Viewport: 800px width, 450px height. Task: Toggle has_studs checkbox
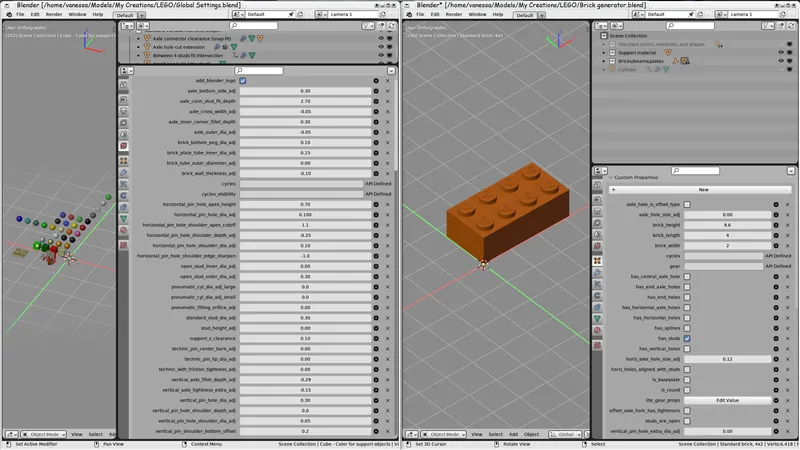[687, 339]
